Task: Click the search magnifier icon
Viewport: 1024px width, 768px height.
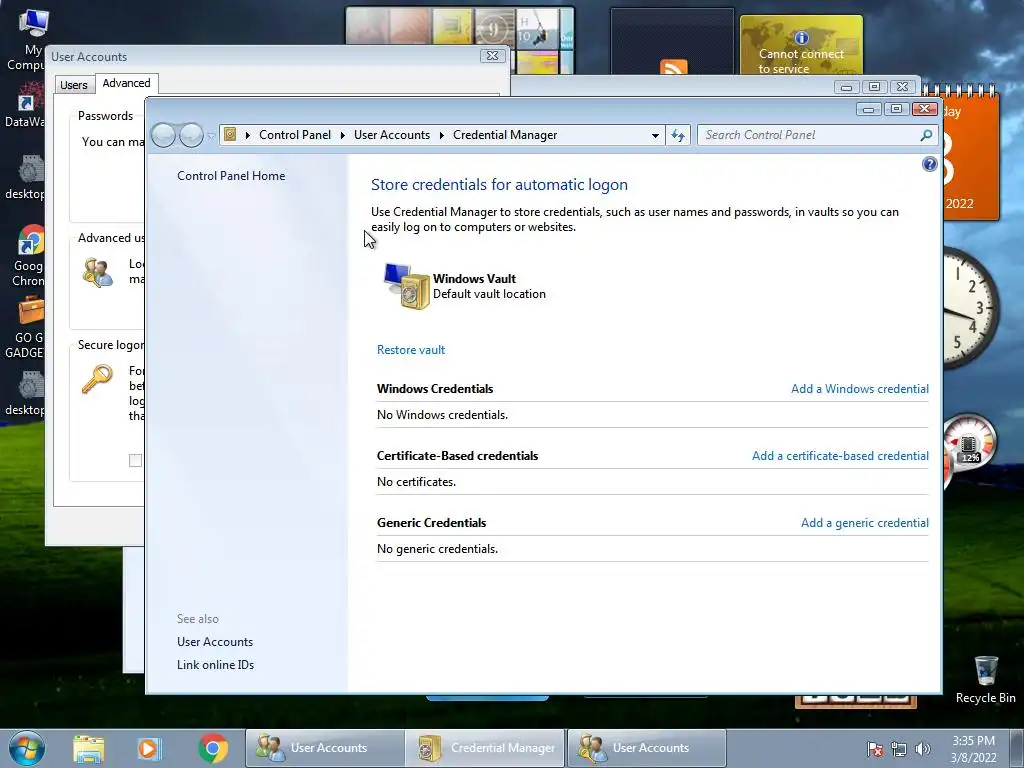Action: (x=926, y=135)
